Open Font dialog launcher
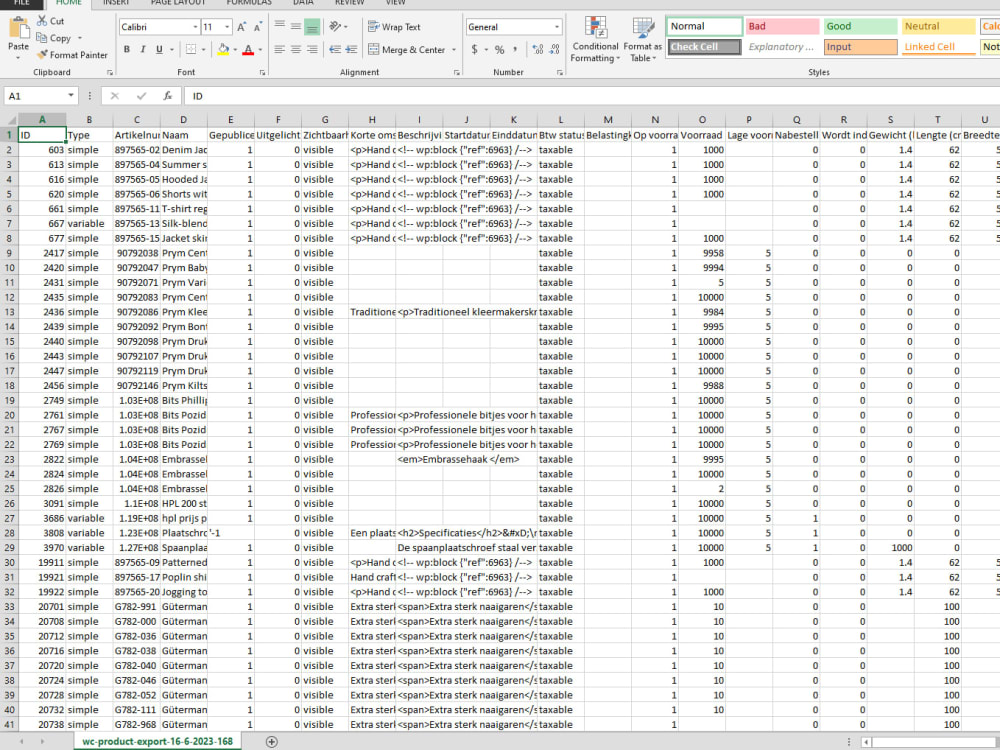The width and height of the screenshot is (1000, 750). (x=262, y=73)
